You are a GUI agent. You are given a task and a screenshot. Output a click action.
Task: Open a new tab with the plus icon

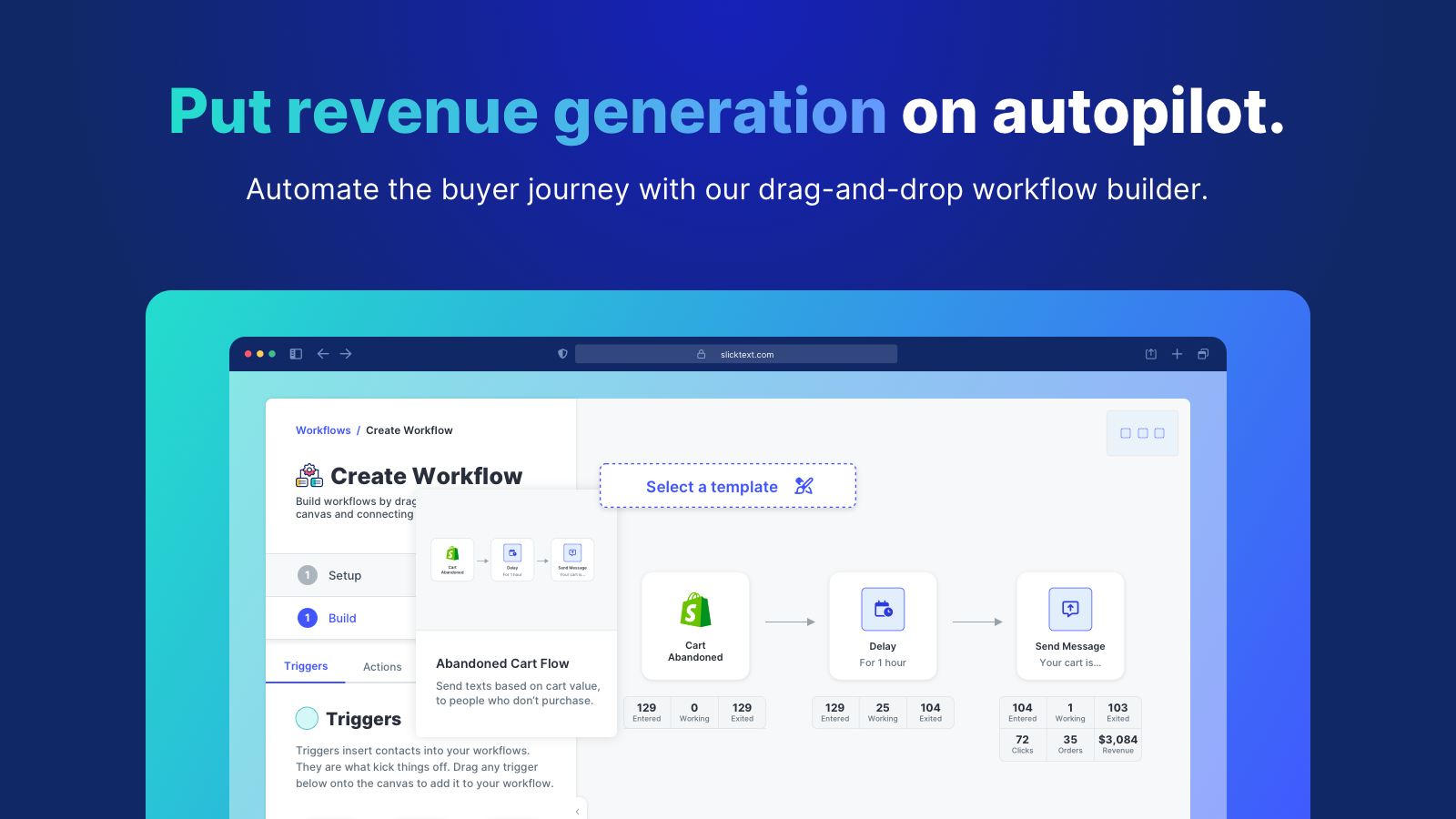[1177, 354]
